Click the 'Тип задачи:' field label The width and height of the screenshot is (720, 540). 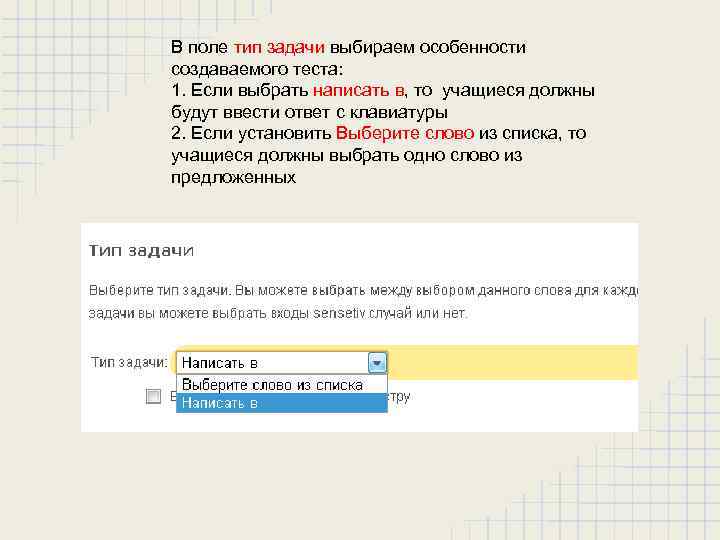point(129,362)
